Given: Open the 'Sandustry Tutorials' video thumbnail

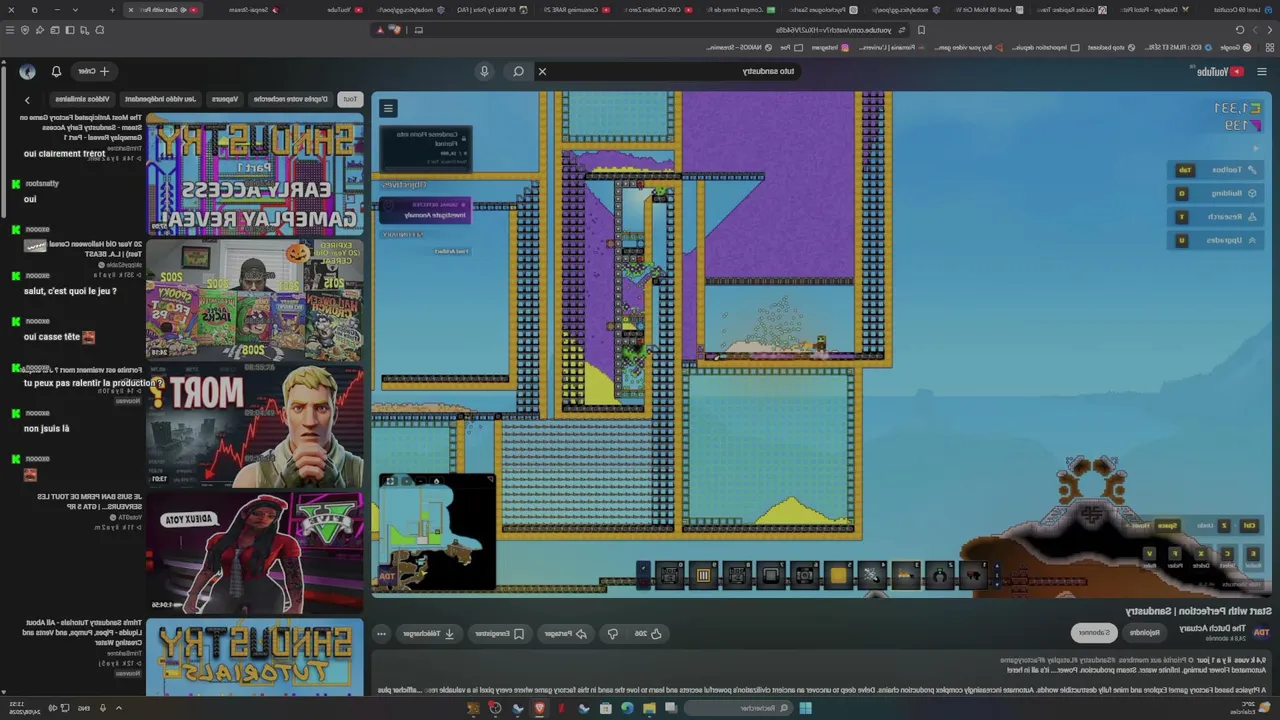Looking at the screenshot, I should (x=255, y=657).
